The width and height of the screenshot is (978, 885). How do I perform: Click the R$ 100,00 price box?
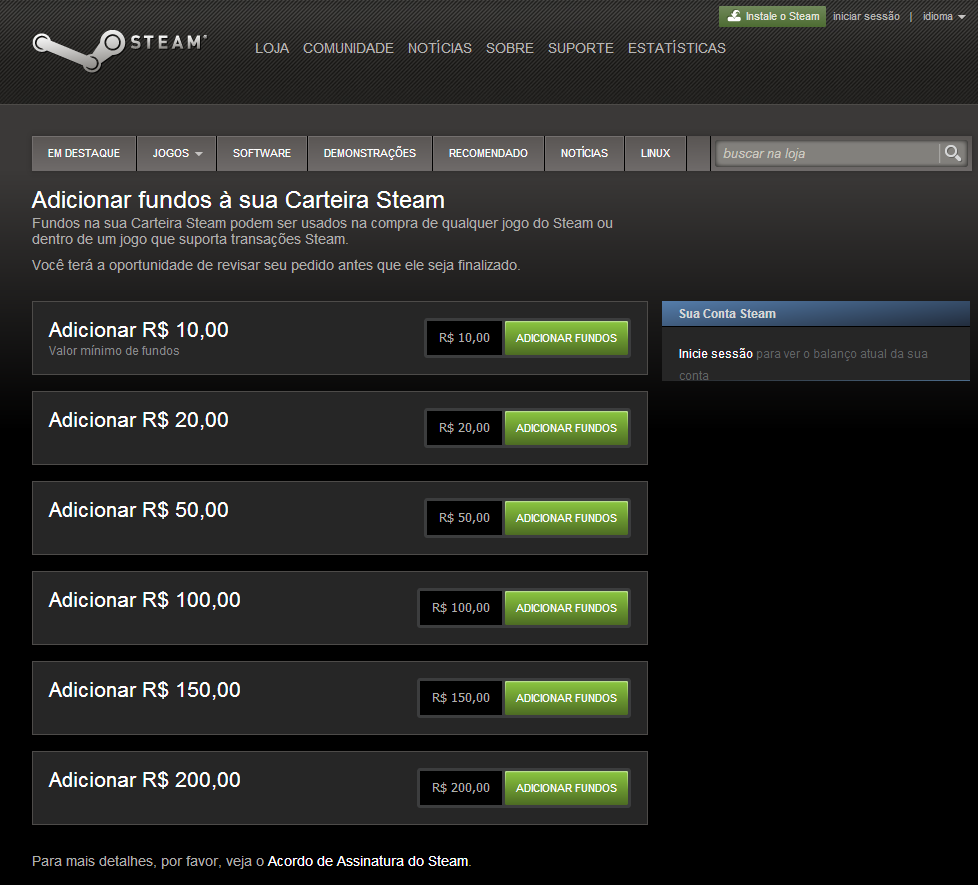pos(461,607)
